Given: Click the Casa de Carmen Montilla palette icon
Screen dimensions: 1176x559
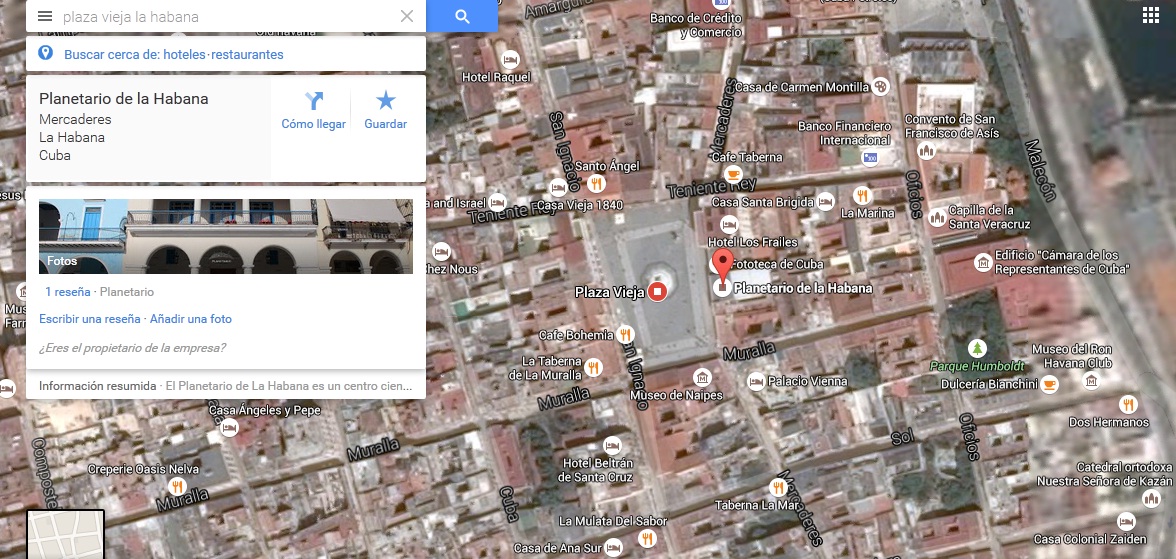Looking at the screenshot, I should 880,86.
